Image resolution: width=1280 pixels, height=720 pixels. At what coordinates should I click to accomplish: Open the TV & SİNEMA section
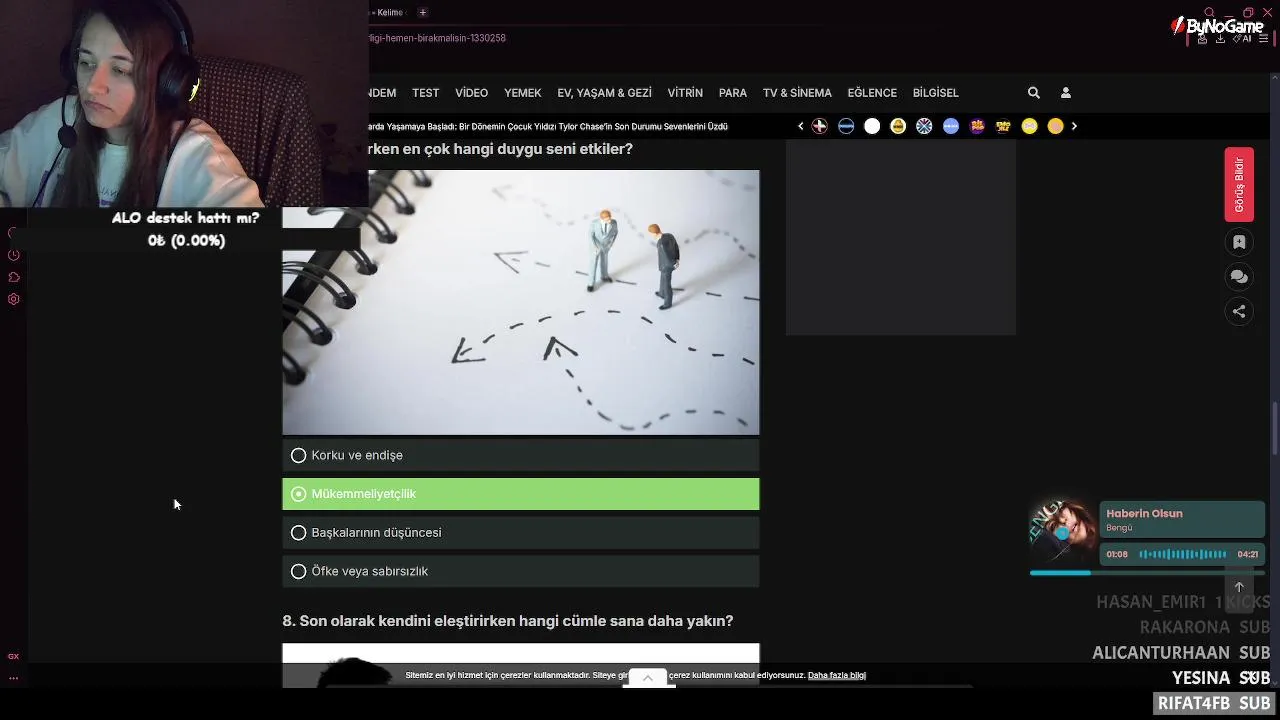(x=797, y=93)
